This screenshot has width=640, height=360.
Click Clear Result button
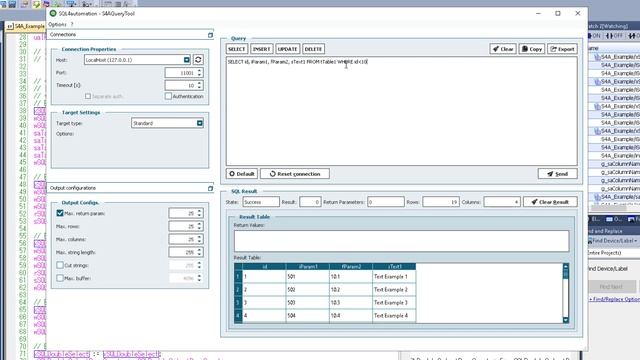550,202
